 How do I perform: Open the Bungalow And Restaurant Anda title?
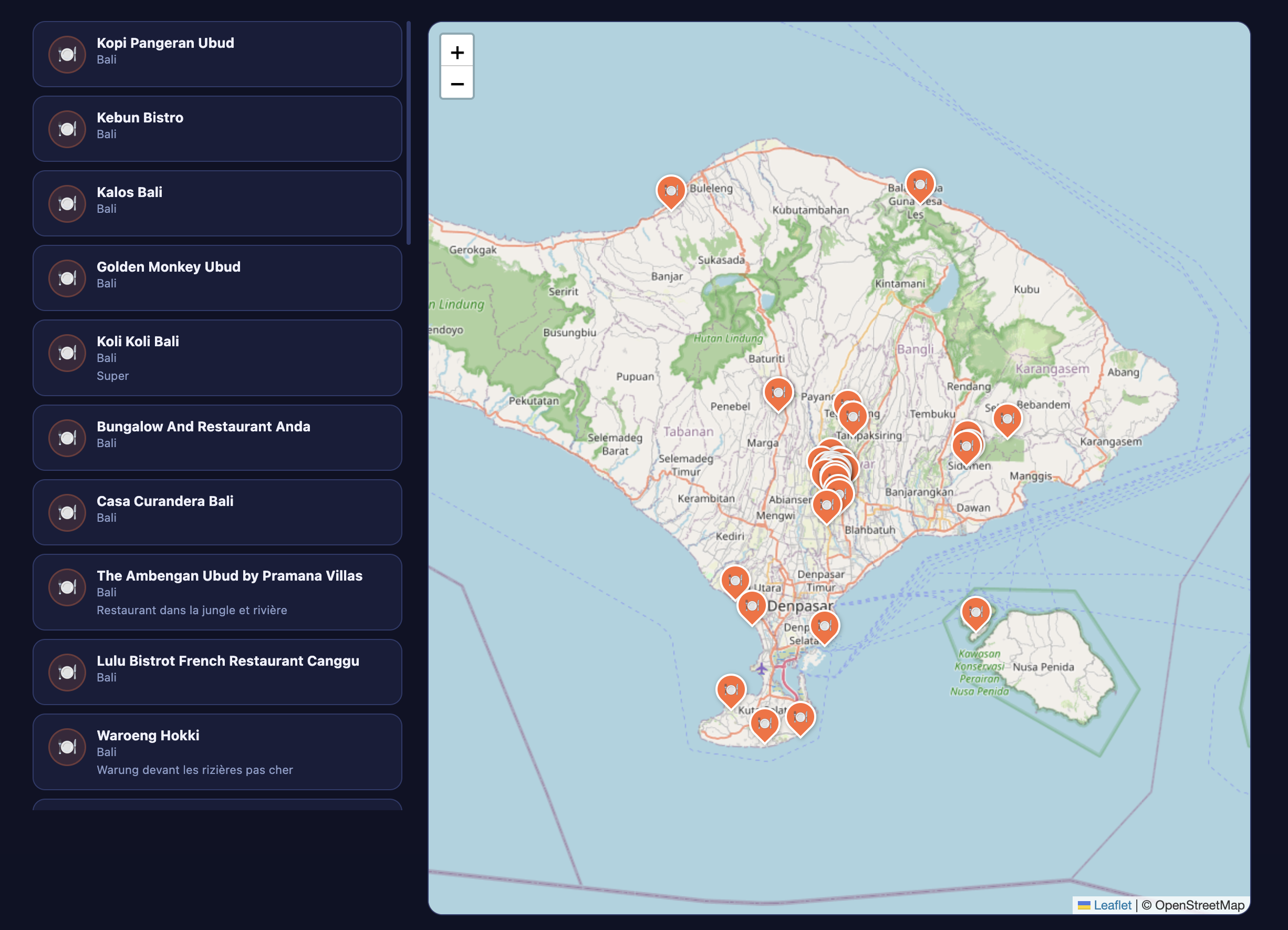203,426
